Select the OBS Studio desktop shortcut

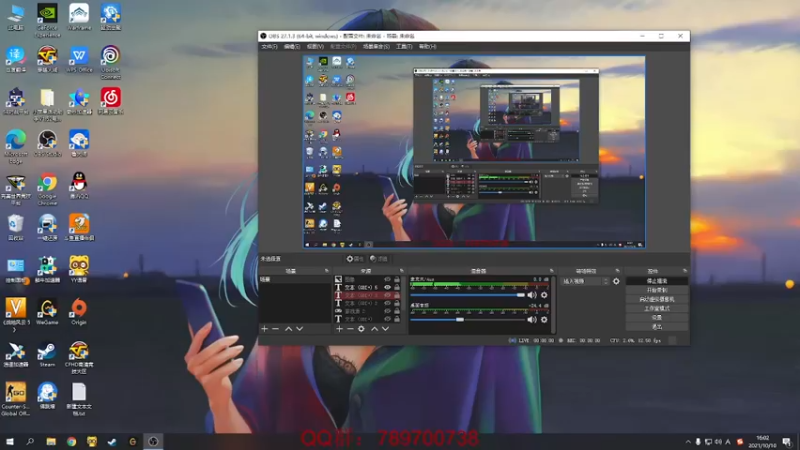(47, 143)
